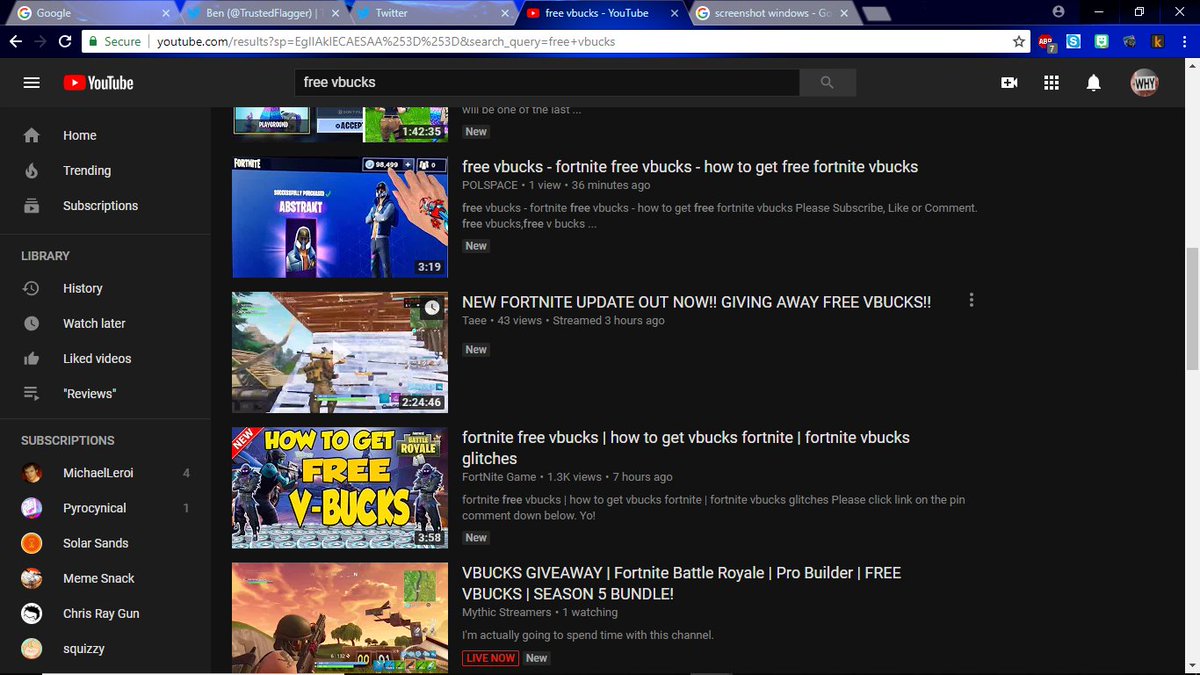Open the YouTube apps grid
This screenshot has width=1200, height=675.
pyautogui.click(x=1051, y=83)
